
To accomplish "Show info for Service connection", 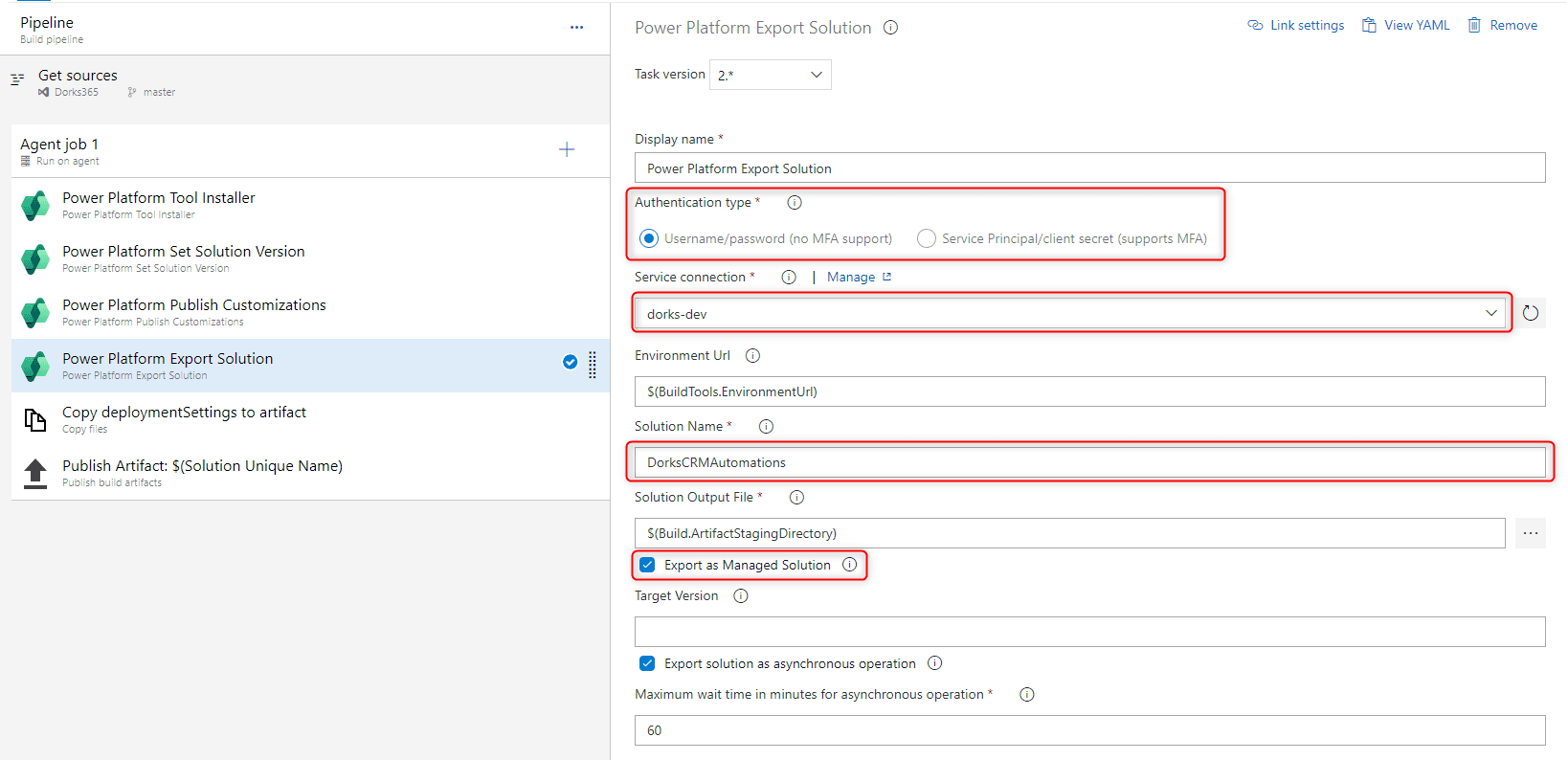I will coord(789,277).
